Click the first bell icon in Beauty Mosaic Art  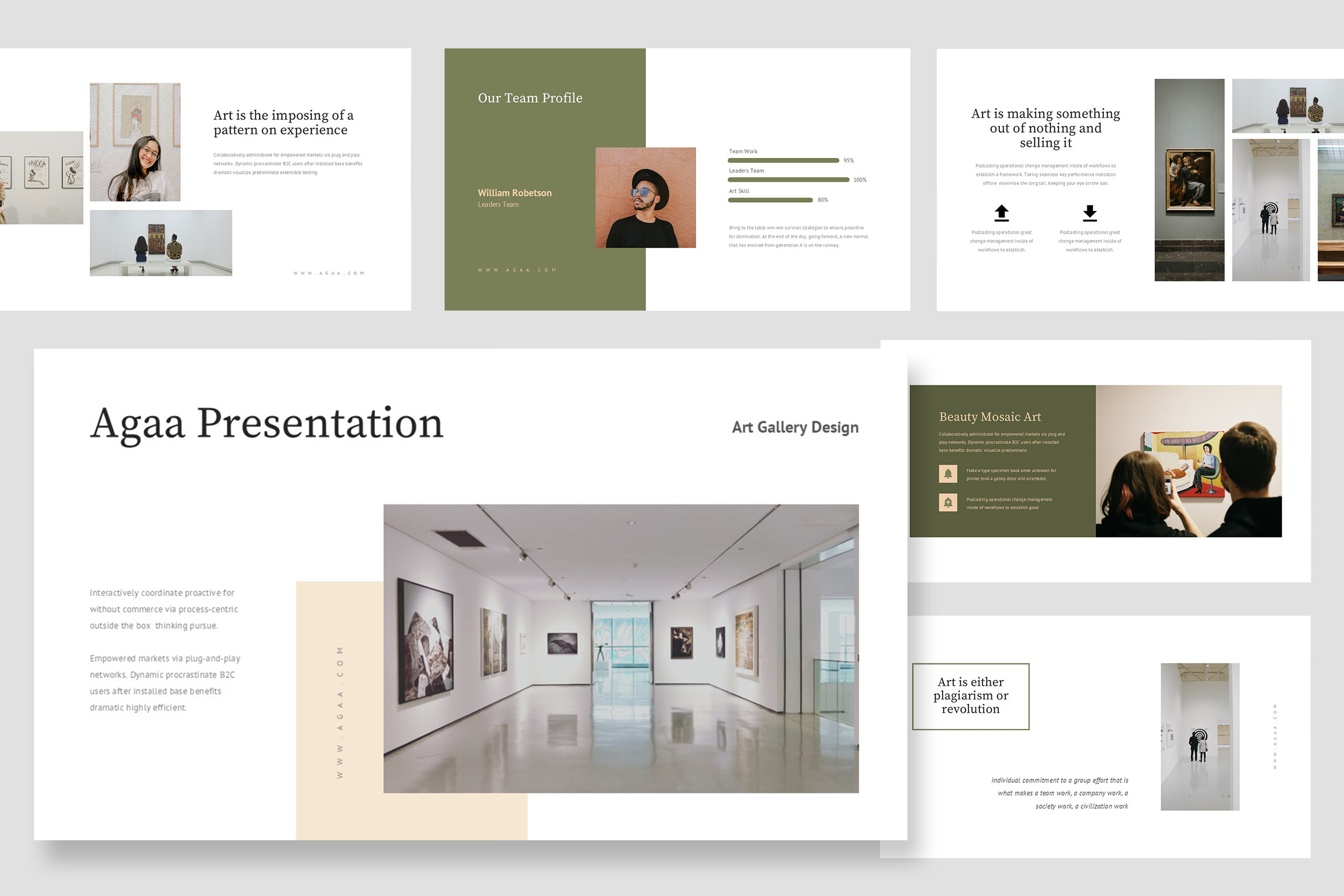pyautogui.click(x=948, y=474)
